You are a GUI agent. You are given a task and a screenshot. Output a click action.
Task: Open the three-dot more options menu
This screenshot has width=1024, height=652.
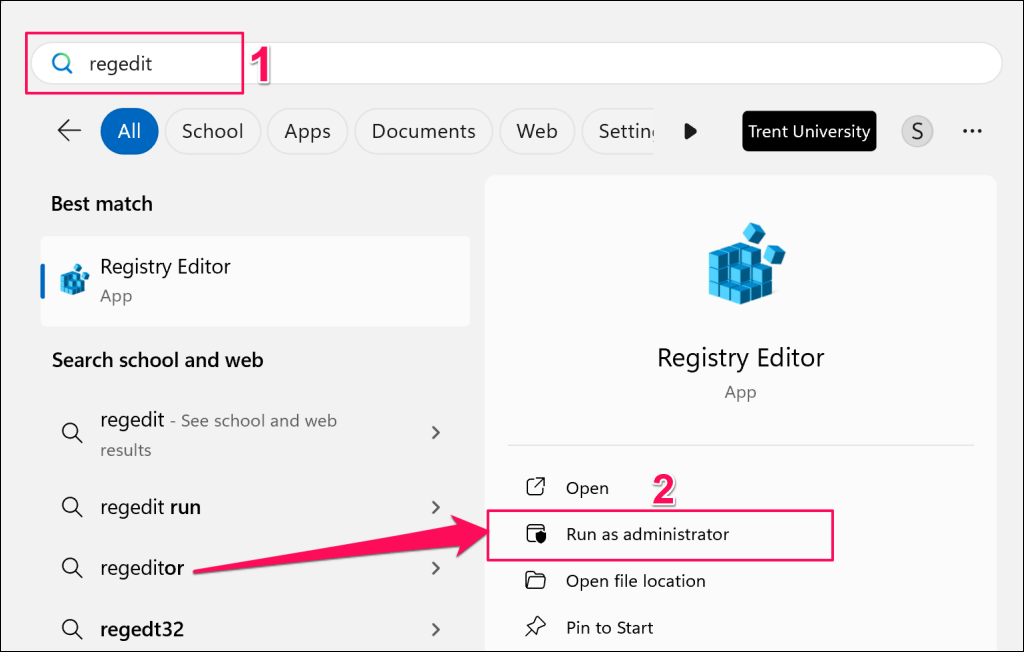click(x=972, y=131)
